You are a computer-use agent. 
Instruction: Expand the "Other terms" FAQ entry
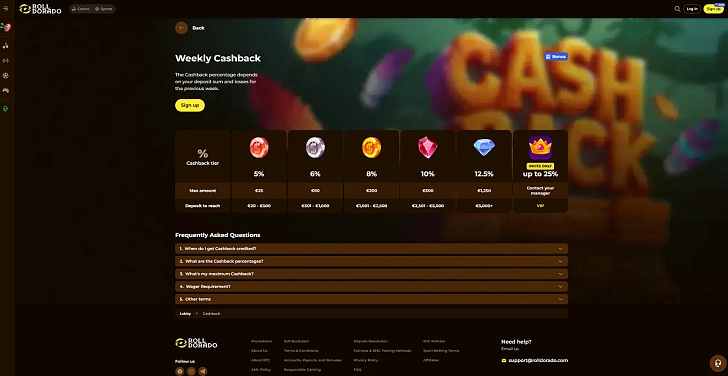371,299
